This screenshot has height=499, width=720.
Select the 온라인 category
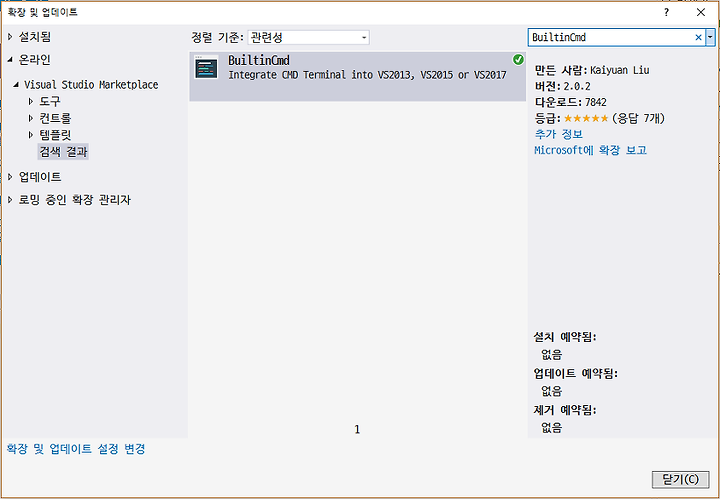pyautogui.click(x=35, y=60)
